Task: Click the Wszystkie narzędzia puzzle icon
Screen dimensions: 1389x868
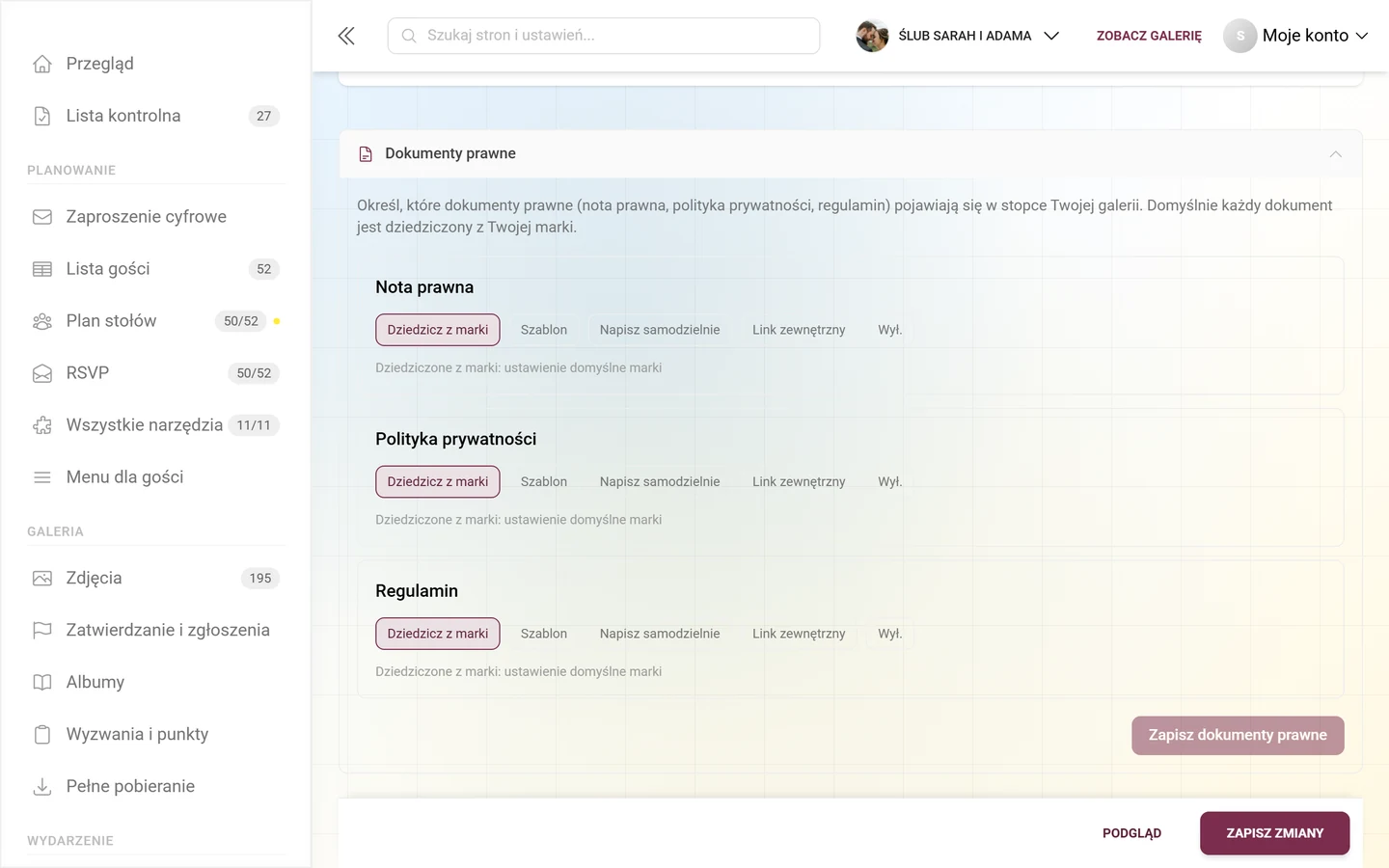Action: [x=42, y=425]
